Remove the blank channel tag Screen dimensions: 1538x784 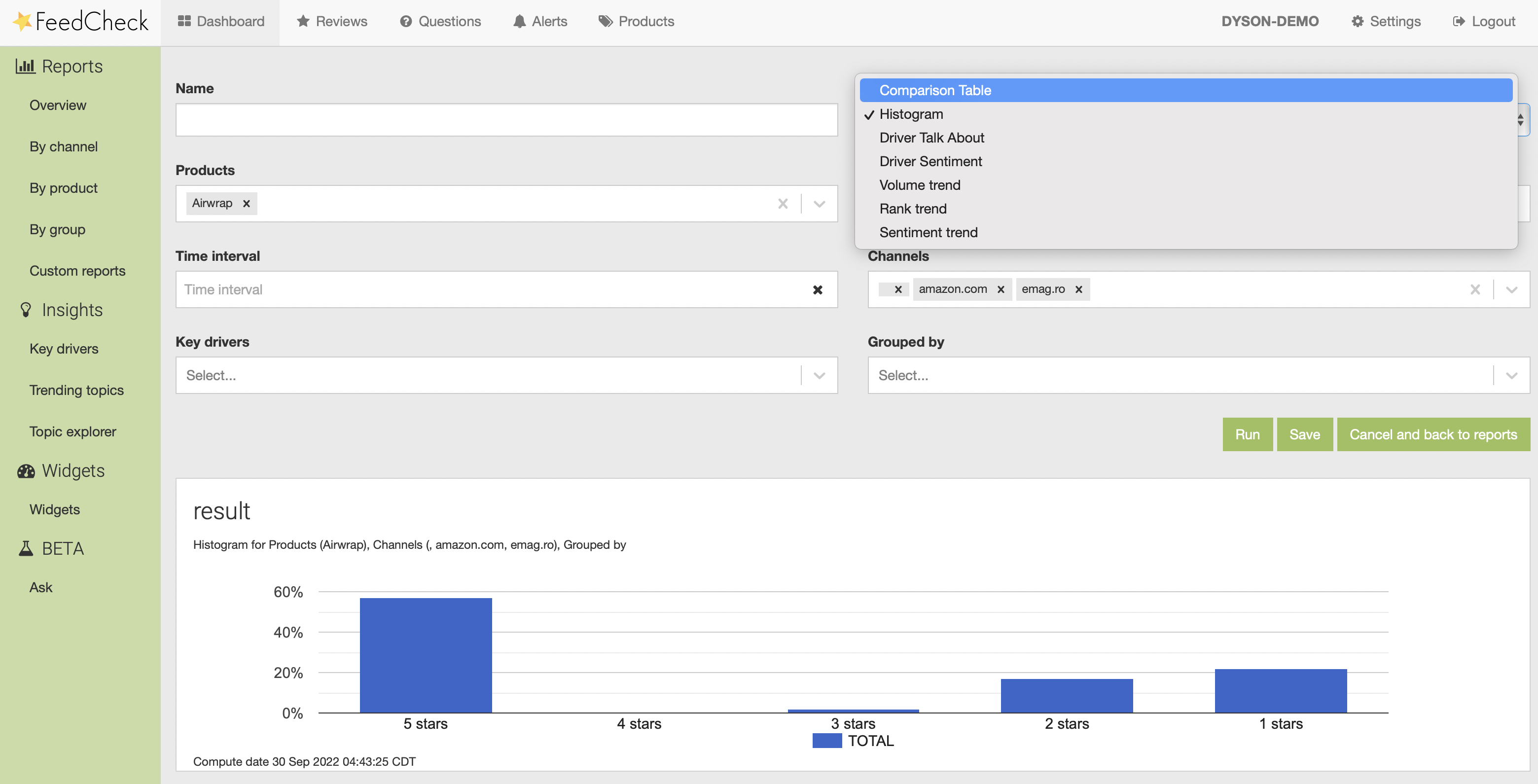[x=898, y=289]
